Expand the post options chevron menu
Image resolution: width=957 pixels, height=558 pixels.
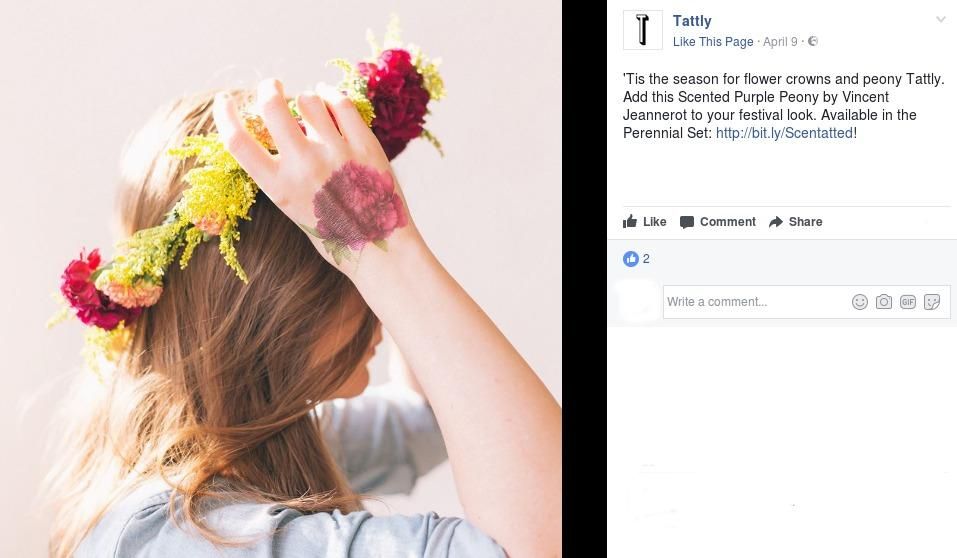[x=940, y=20]
